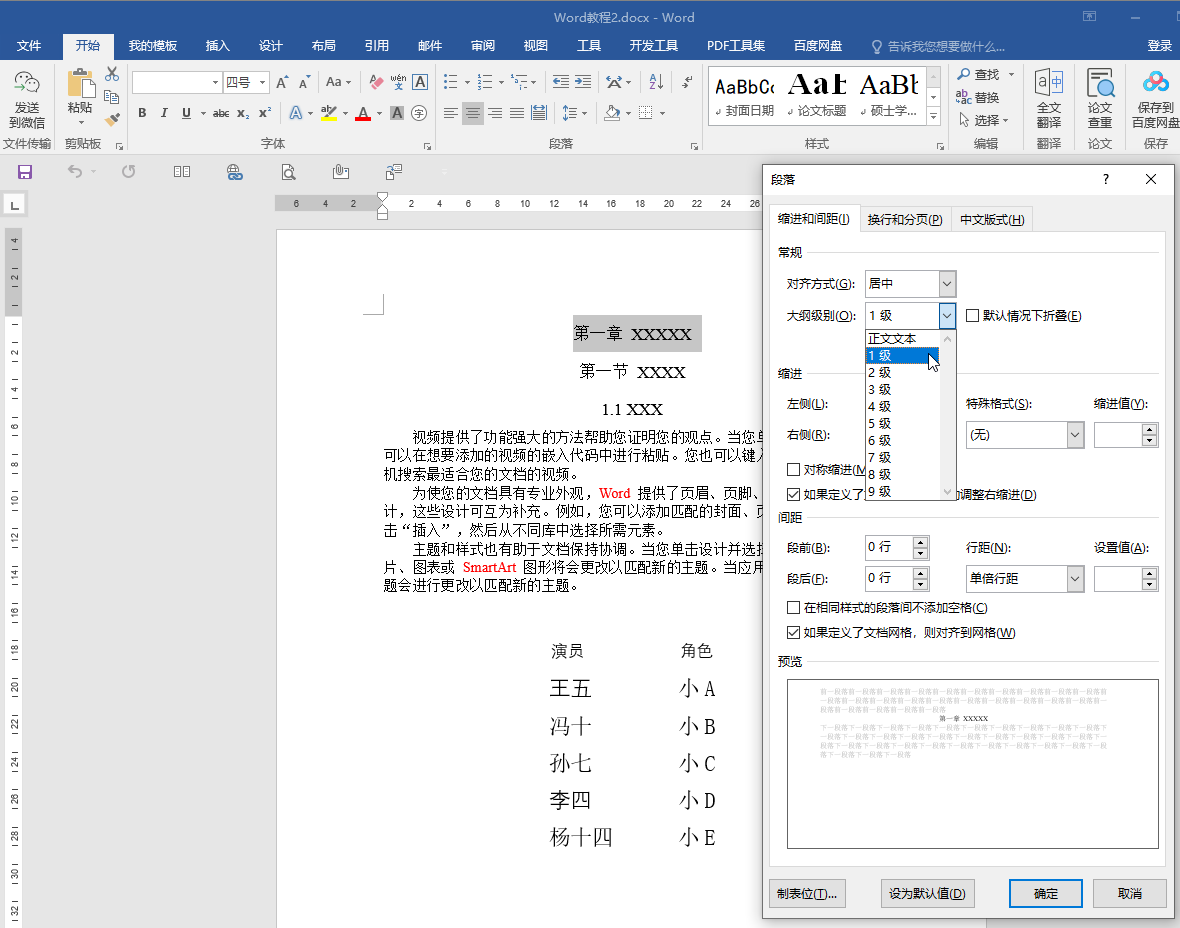Click the Bullets list icon
1180x928 pixels.
click(451, 81)
